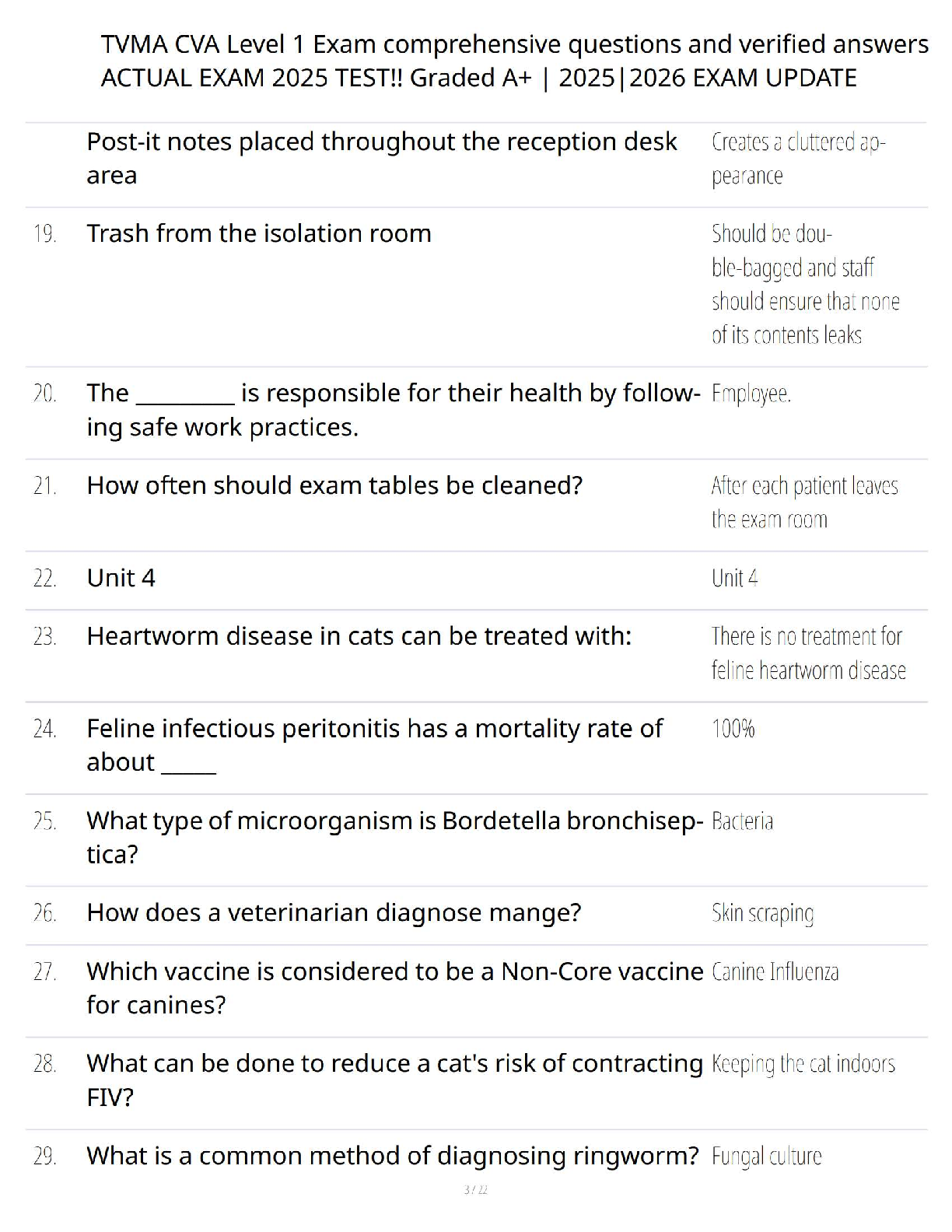
Task: Select the 'Post-it notes placed throughout' question
Action: [x=381, y=158]
